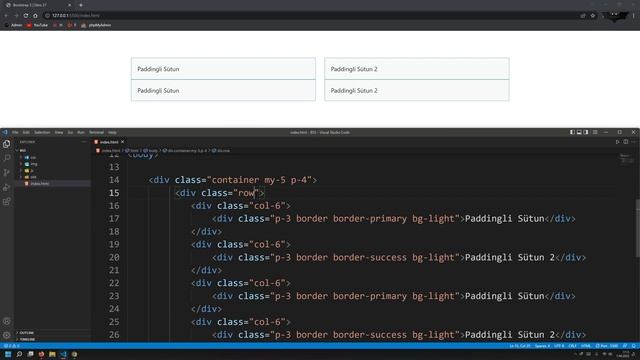
Task: Toggle the Panel layout button in title bar
Action: (579, 132)
